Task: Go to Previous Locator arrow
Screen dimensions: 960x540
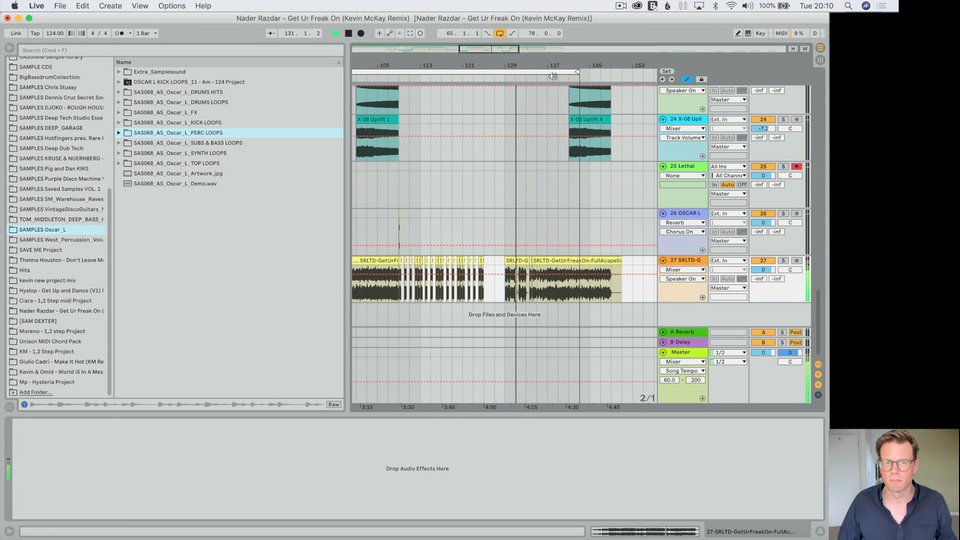Action: pos(662,79)
